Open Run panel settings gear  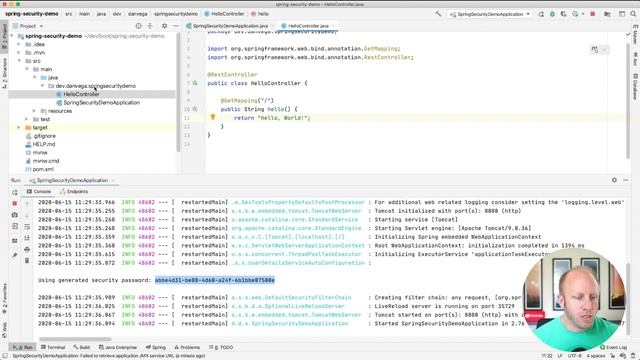tap(614, 180)
